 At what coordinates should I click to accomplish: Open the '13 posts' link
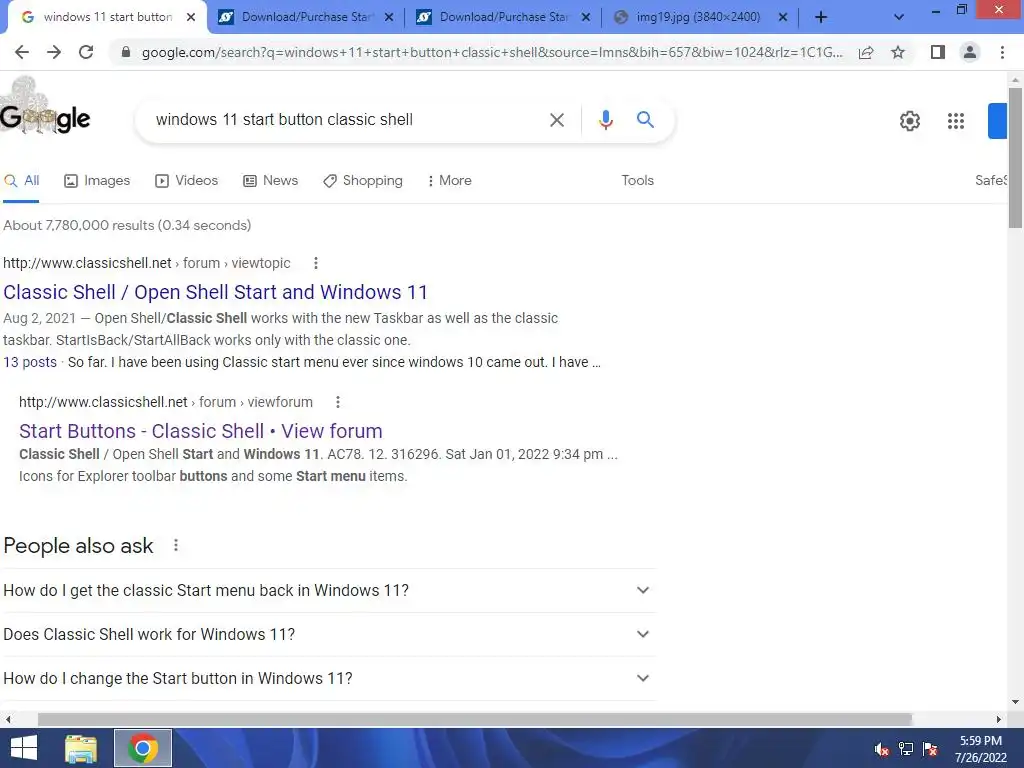(30, 362)
